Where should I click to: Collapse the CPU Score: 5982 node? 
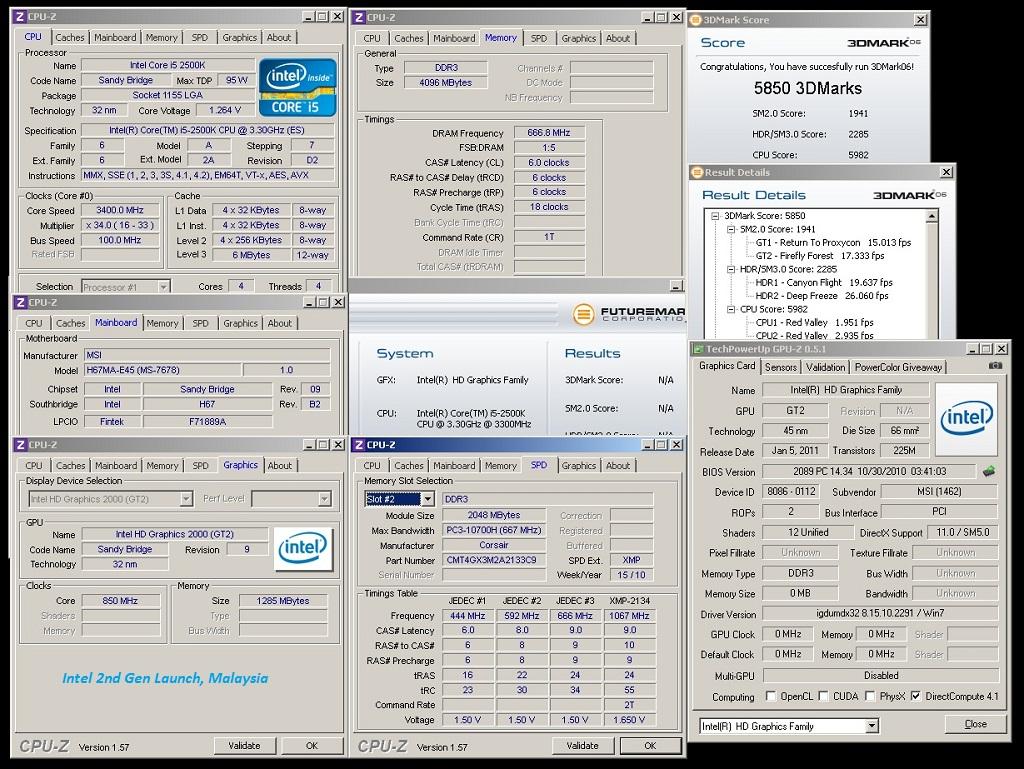click(731, 309)
